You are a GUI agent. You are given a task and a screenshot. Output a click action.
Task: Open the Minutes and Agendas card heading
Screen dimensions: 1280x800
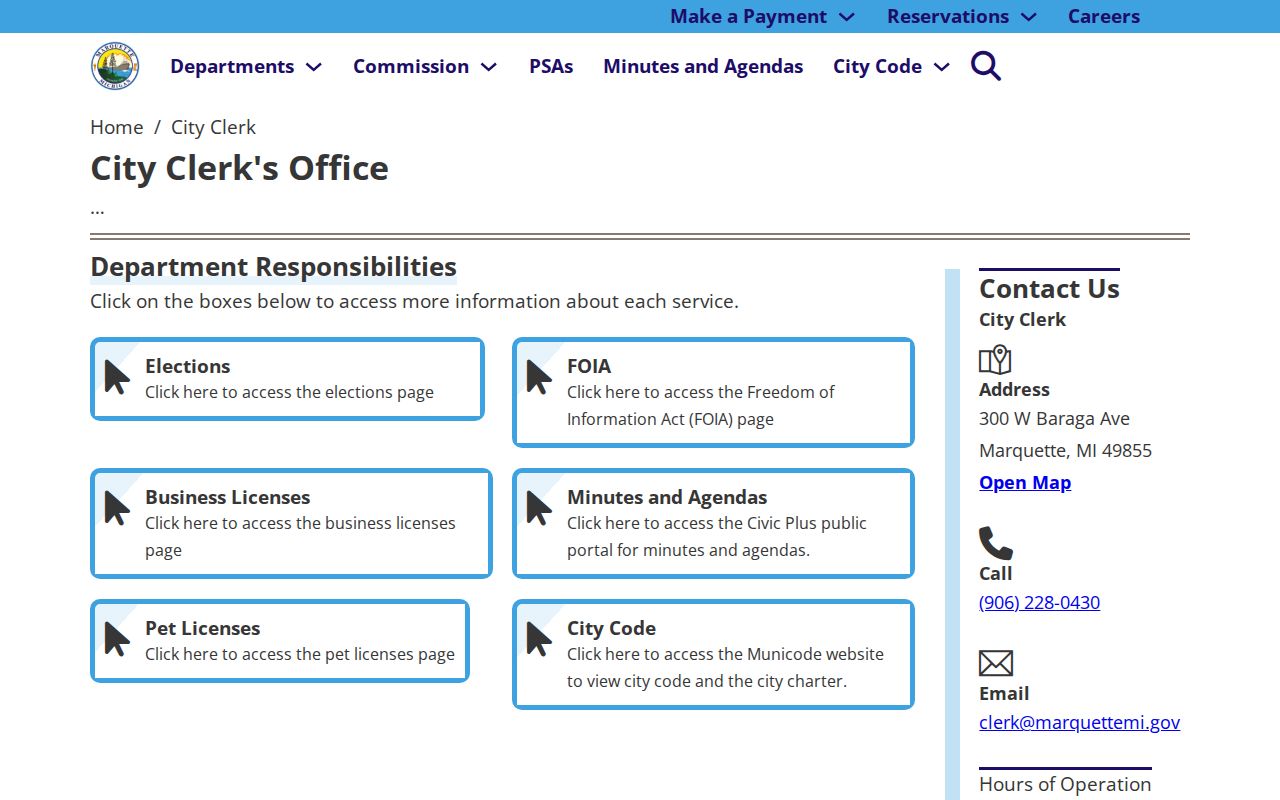point(667,497)
